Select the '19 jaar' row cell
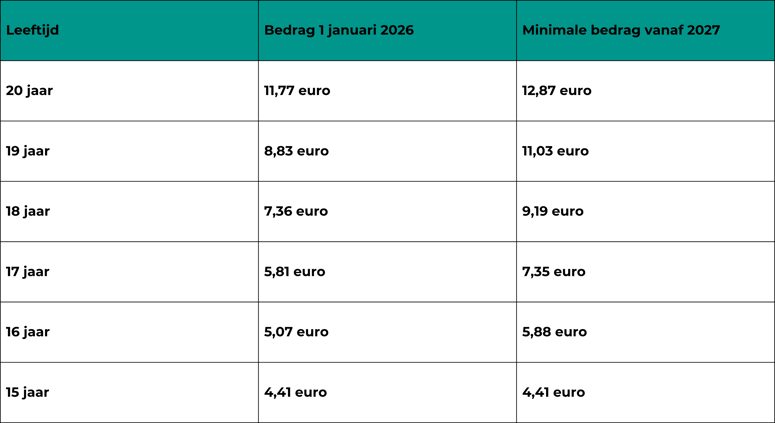The width and height of the screenshot is (775, 423). click(28, 151)
